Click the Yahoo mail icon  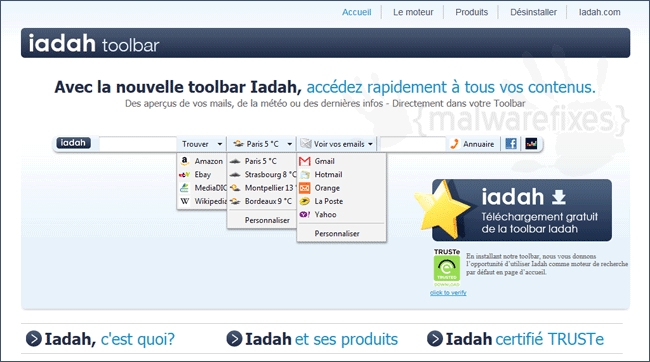pyautogui.click(x=305, y=214)
